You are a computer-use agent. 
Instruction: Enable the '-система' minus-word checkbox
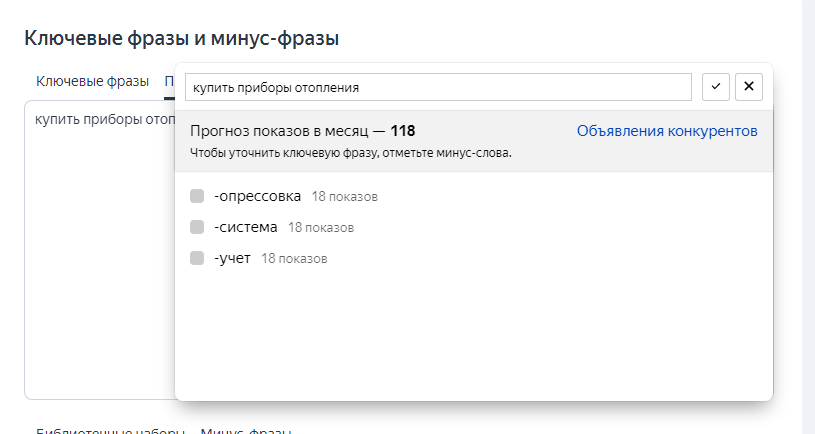click(197, 227)
